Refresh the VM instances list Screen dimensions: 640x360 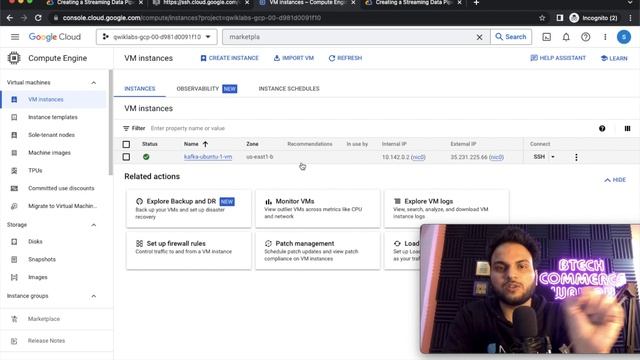pos(345,58)
